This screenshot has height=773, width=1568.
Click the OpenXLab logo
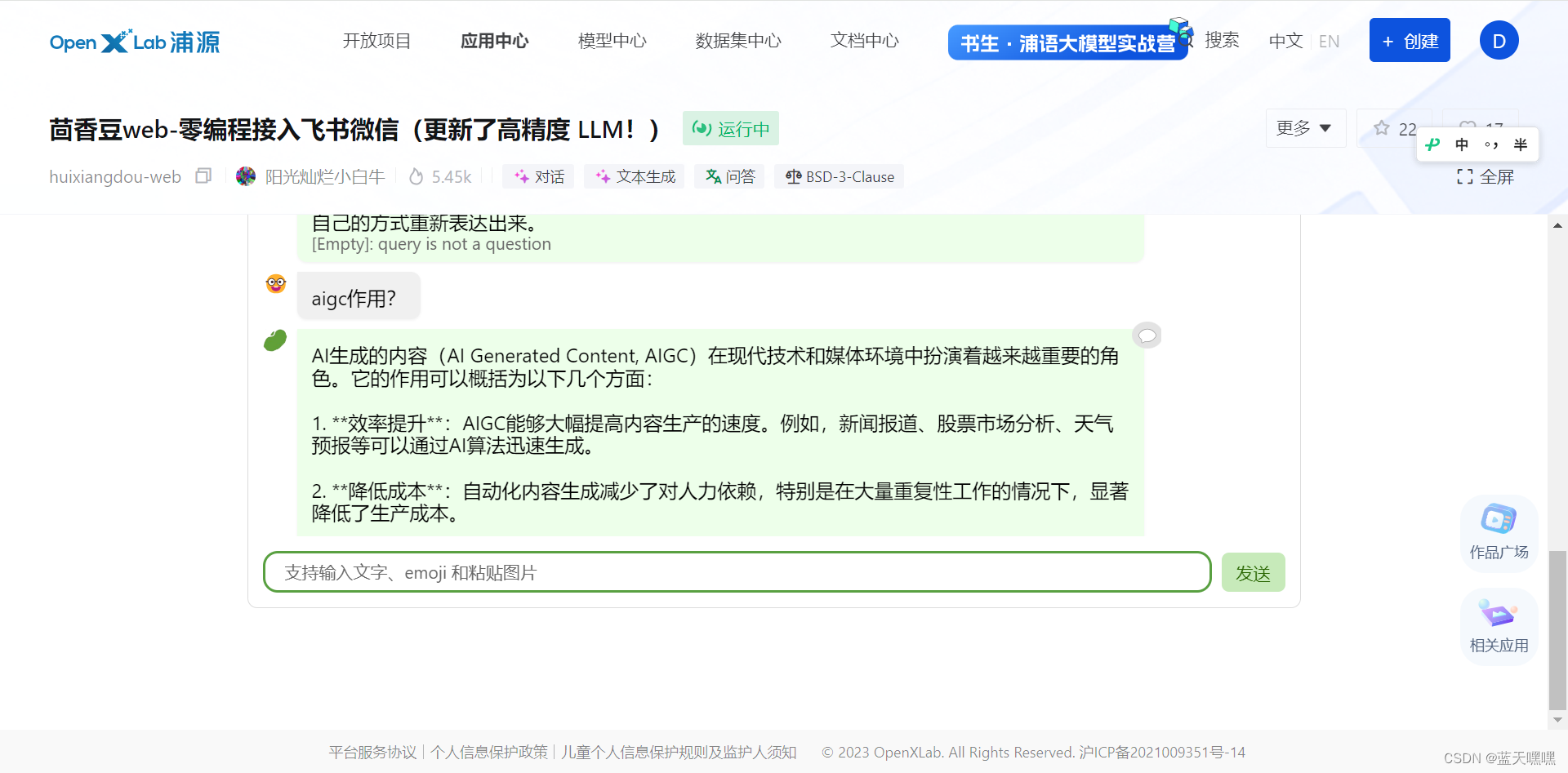pos(135,42)
